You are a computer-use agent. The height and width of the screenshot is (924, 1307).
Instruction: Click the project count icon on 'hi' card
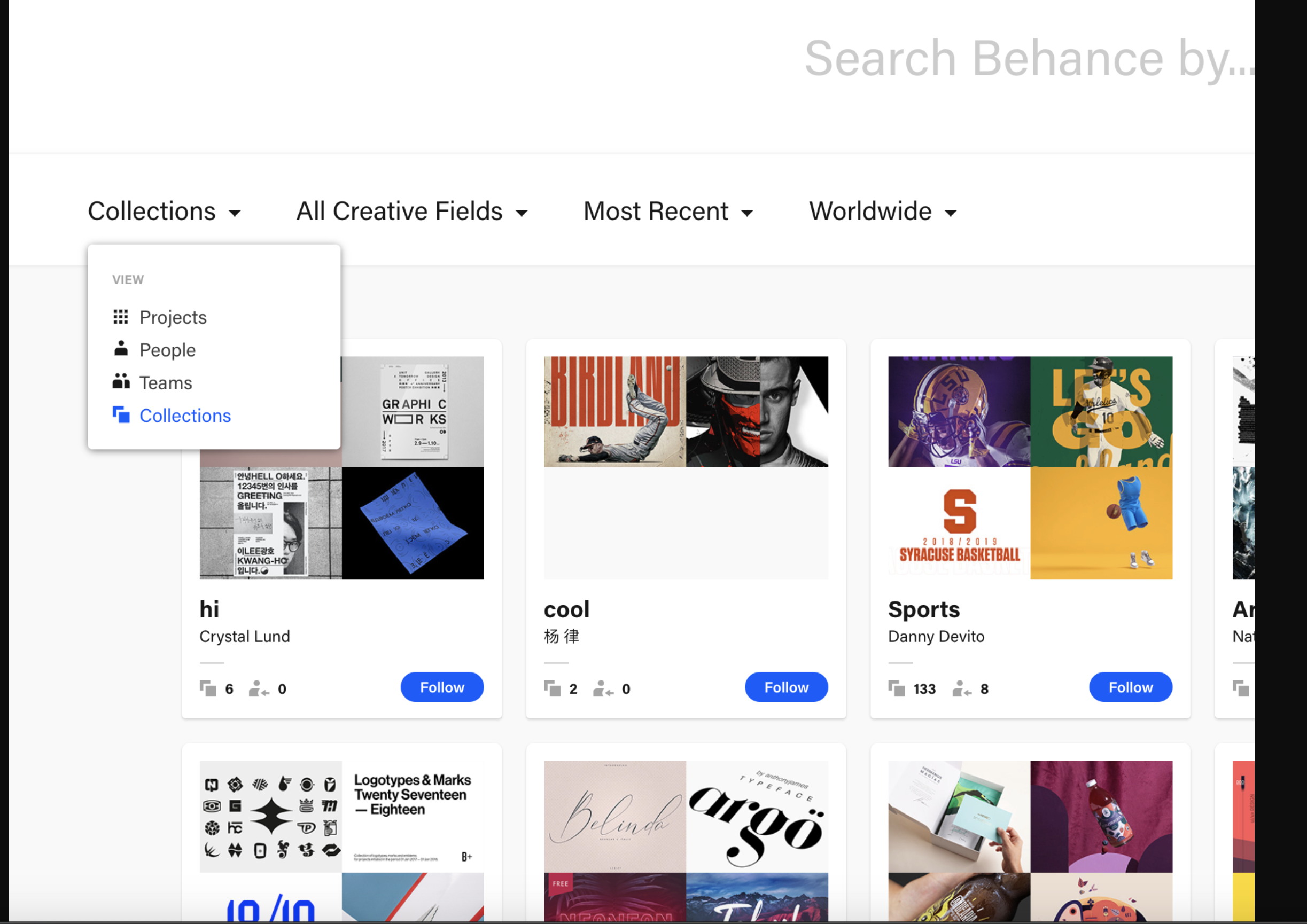208,688
